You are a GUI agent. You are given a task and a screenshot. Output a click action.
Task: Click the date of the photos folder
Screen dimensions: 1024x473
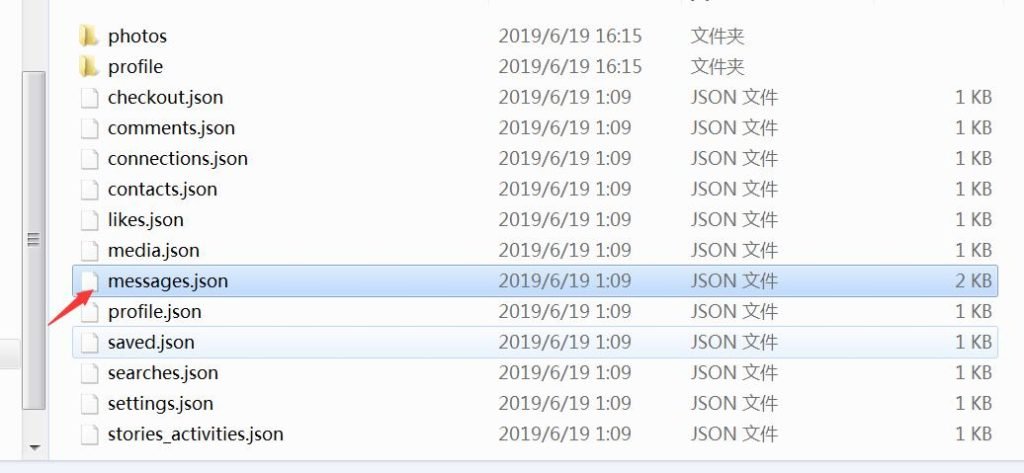570,36
